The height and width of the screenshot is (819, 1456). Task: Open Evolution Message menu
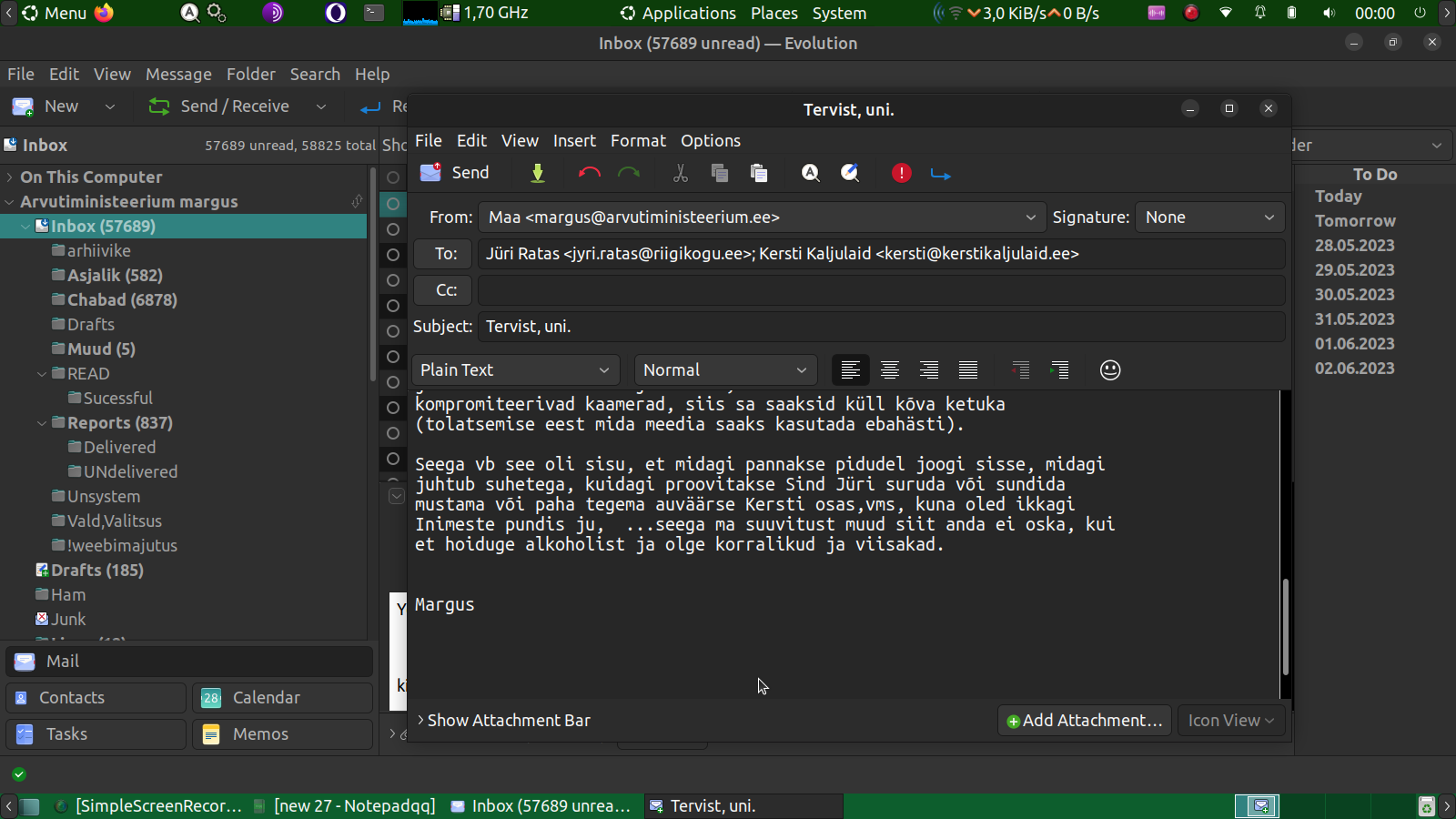[178, 75]
